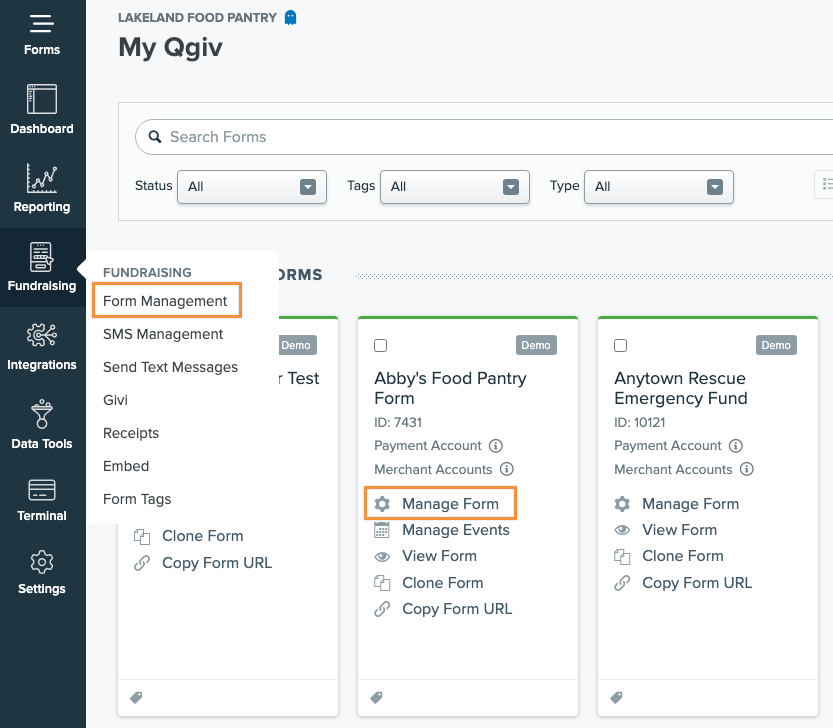Select checkbox on Abby's Food Pantry Form

[x=380, y=345]
